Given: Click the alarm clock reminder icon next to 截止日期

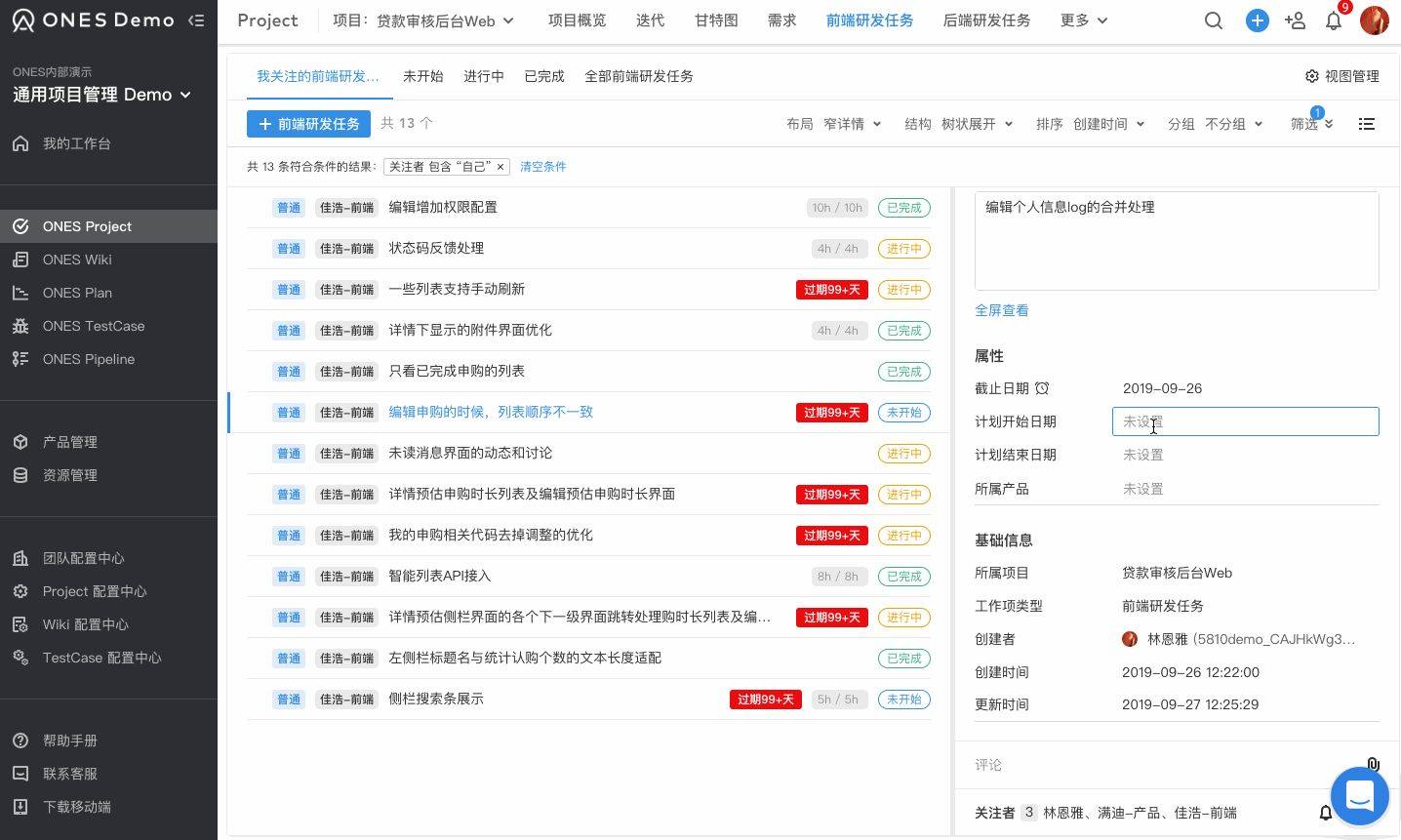Looking at the screenshot, I should tap(1042, 388).
